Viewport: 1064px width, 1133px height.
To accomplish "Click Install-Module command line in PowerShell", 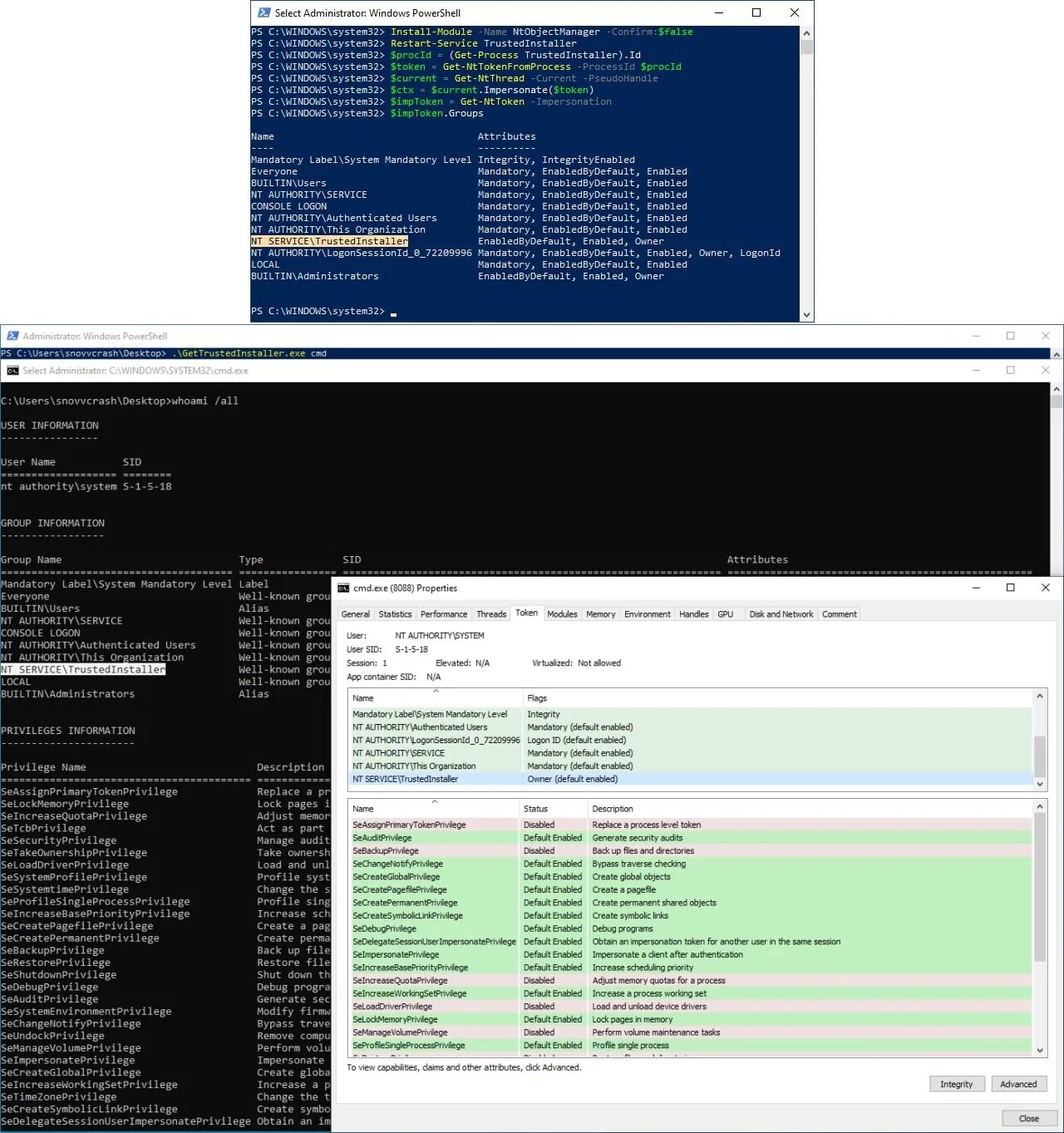I will pos(541,32).
